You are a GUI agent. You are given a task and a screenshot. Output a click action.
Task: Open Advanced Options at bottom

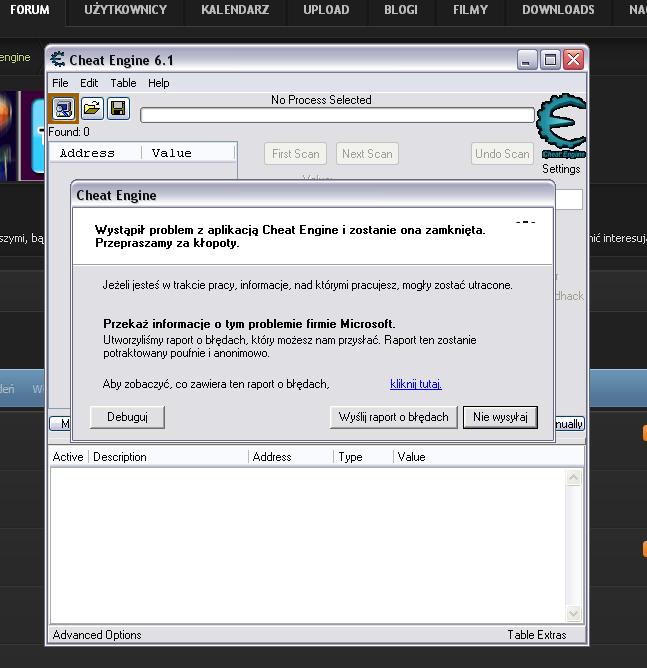[x=97, y=635]
